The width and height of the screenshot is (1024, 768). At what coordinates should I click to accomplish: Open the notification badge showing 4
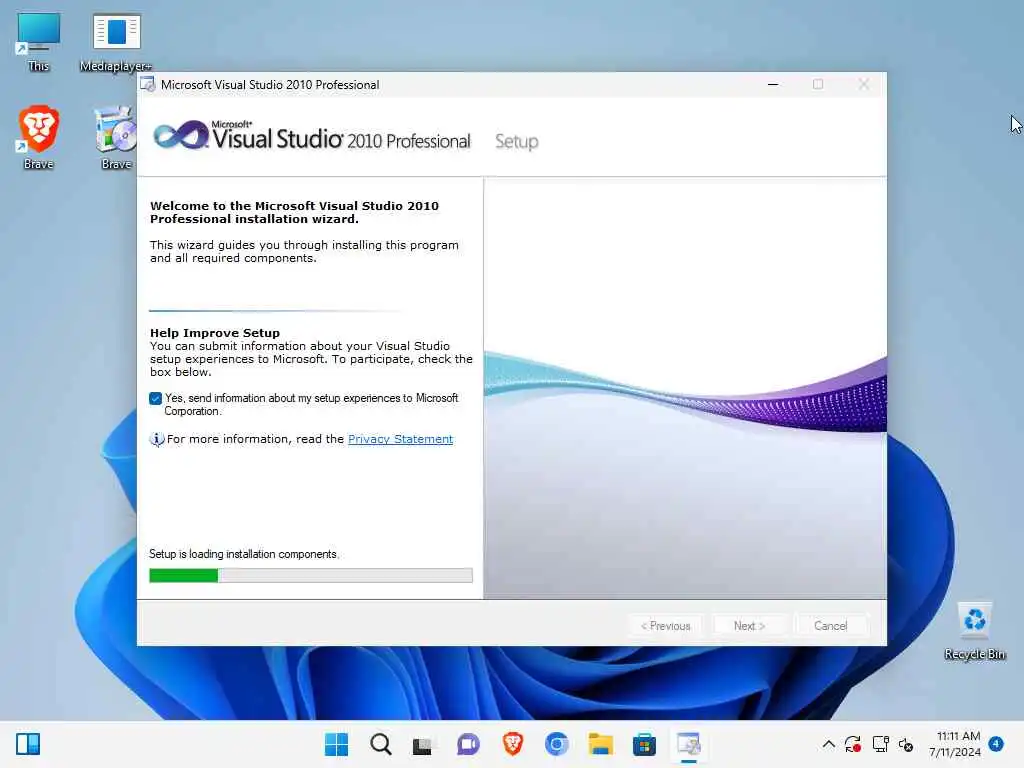996,744
